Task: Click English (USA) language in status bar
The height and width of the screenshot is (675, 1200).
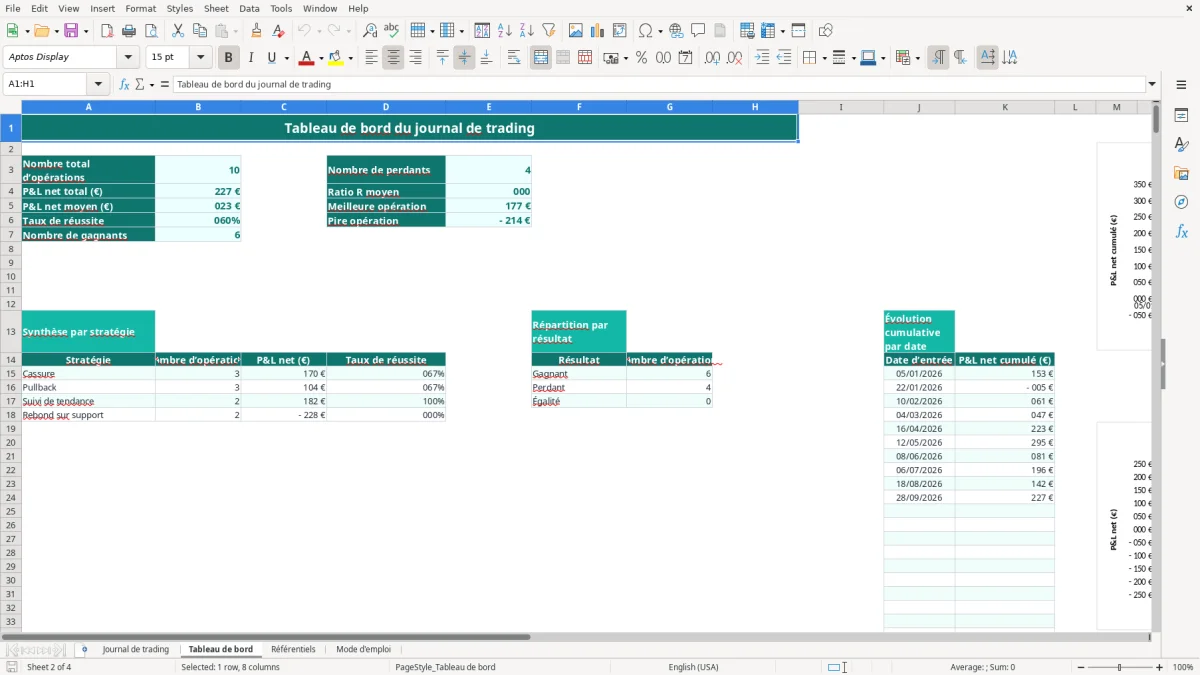Action: pos(693,667)
